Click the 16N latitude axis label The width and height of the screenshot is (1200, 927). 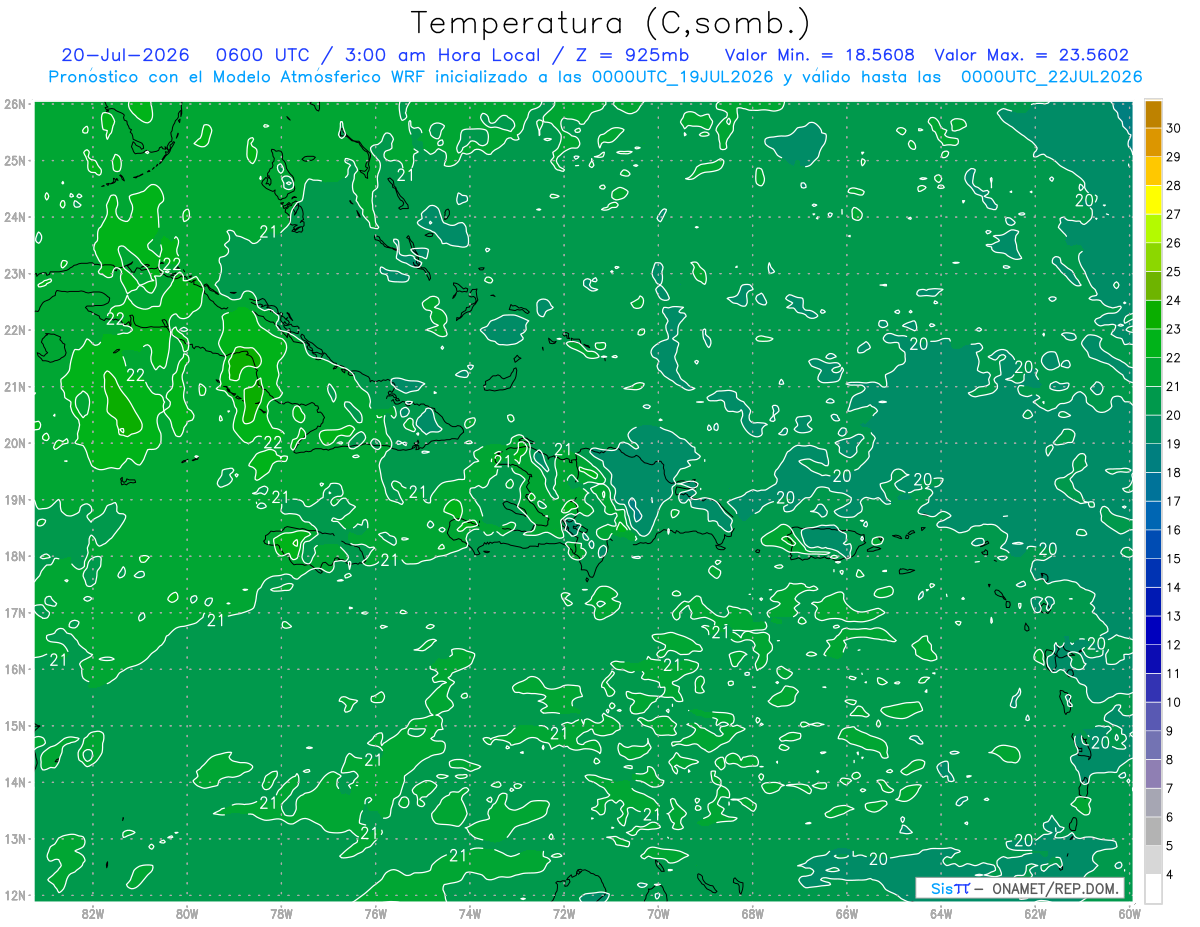pyautogui.click(x=15, y=669)
